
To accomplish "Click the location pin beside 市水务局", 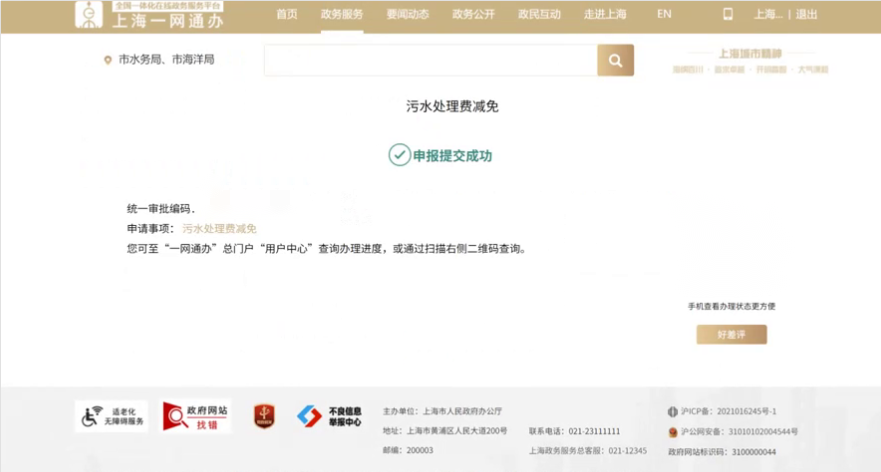I will [108, 60].
